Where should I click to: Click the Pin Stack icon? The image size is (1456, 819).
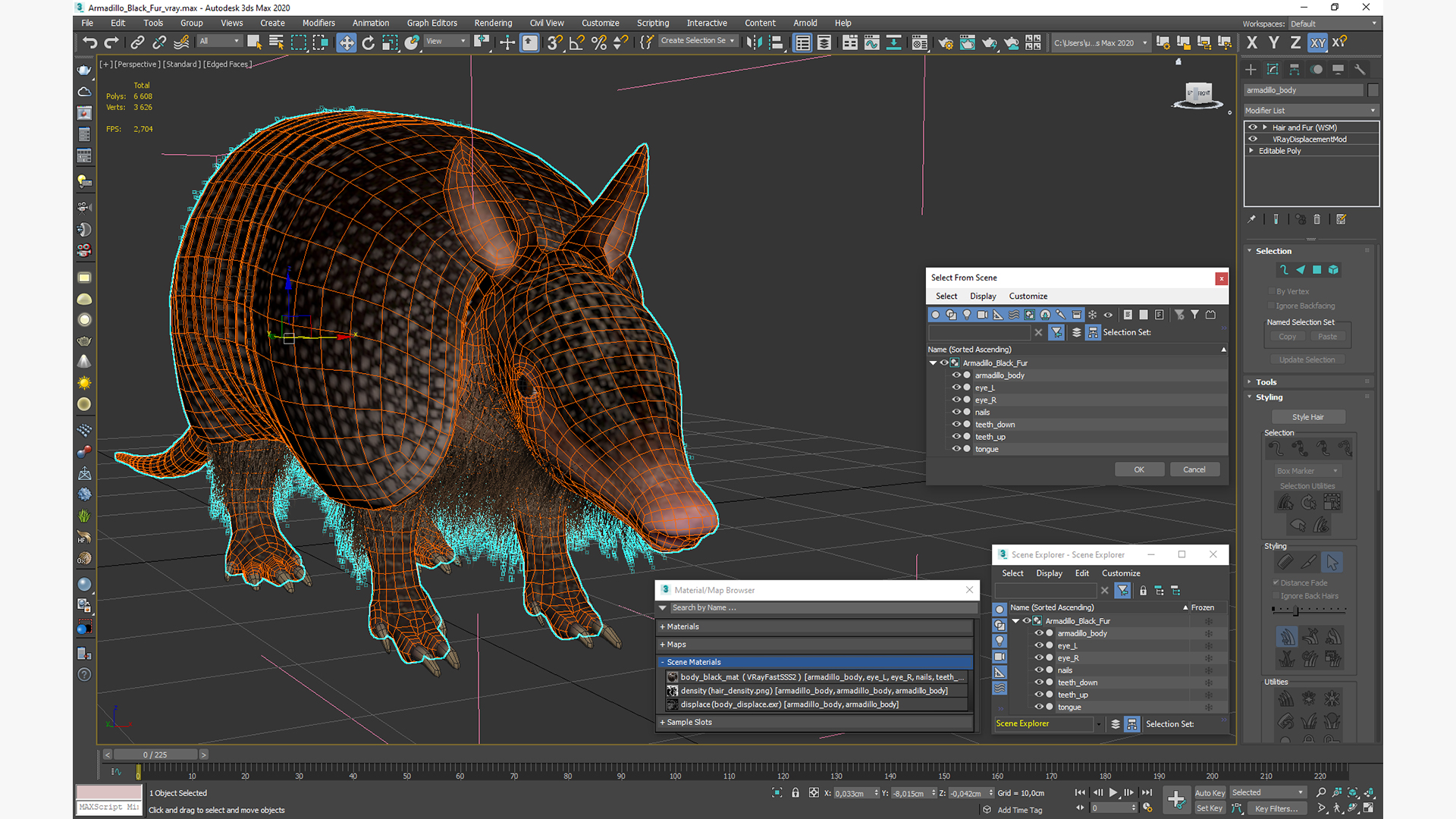click(x=1252, y=219)
